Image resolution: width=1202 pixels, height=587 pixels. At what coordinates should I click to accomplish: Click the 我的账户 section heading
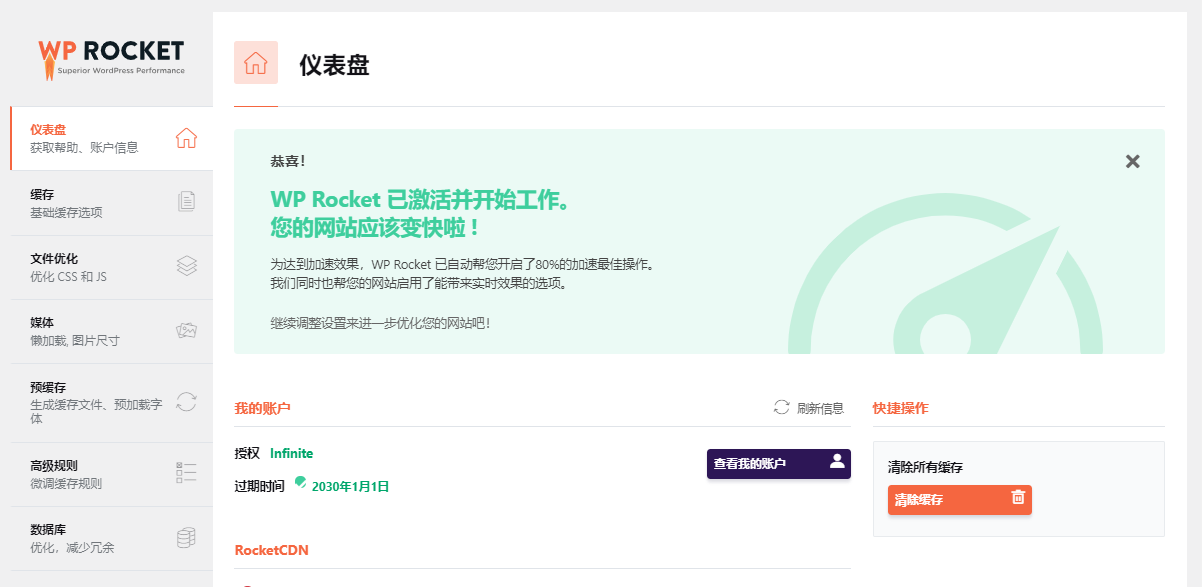point(262,408)
